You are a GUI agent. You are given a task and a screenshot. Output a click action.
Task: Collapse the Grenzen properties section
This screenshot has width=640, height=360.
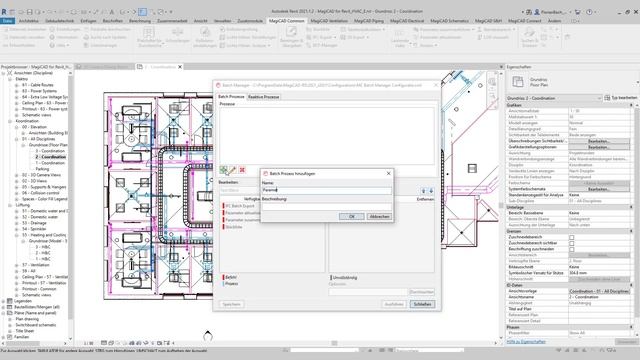[631, 231]
